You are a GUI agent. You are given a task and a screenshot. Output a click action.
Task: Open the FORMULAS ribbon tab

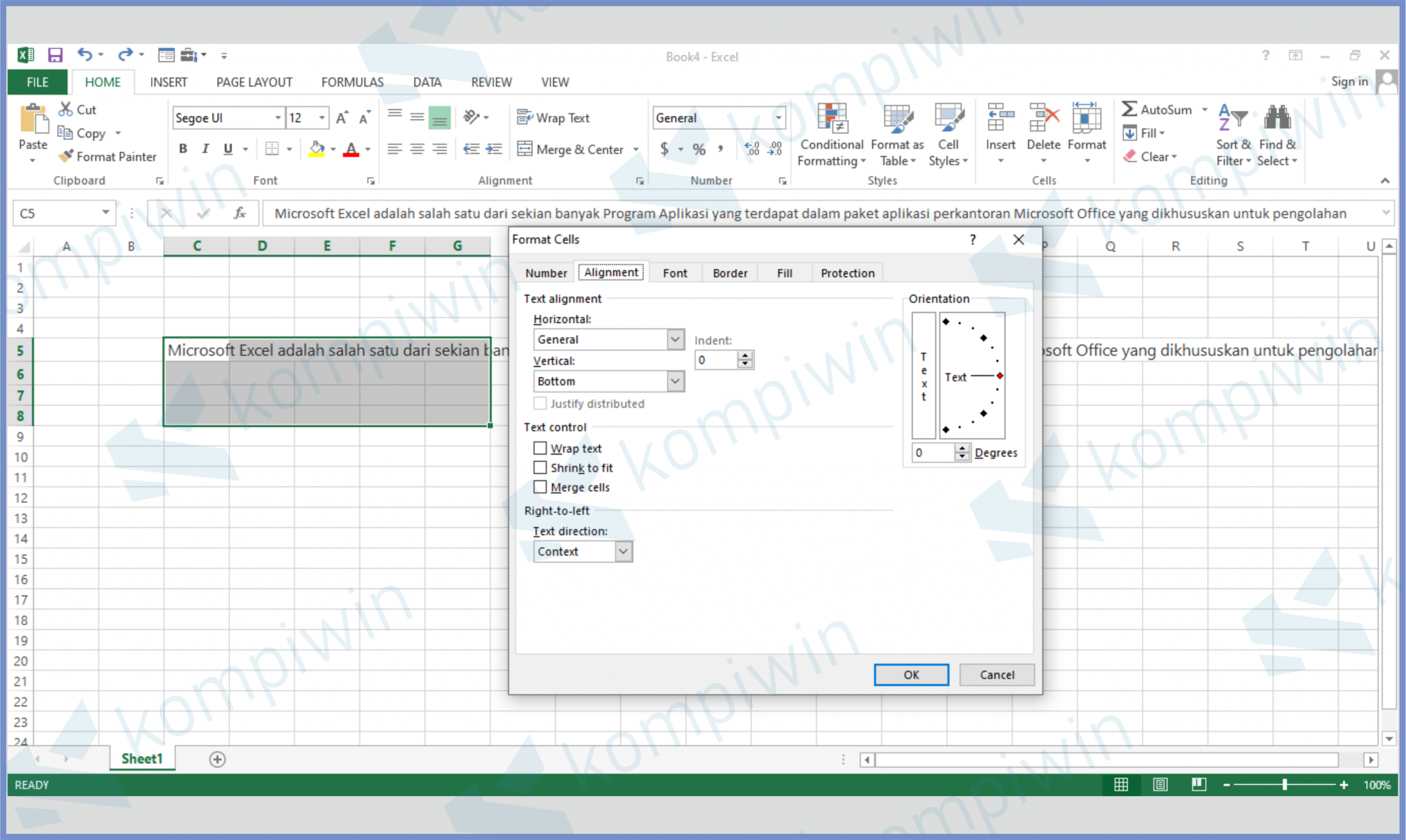click(351, 82)
